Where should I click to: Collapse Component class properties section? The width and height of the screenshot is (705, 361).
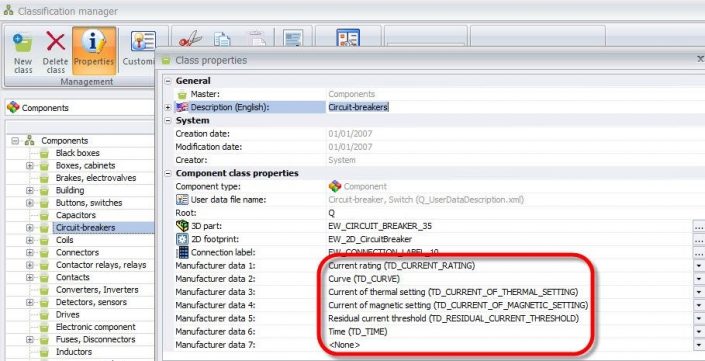168,173
